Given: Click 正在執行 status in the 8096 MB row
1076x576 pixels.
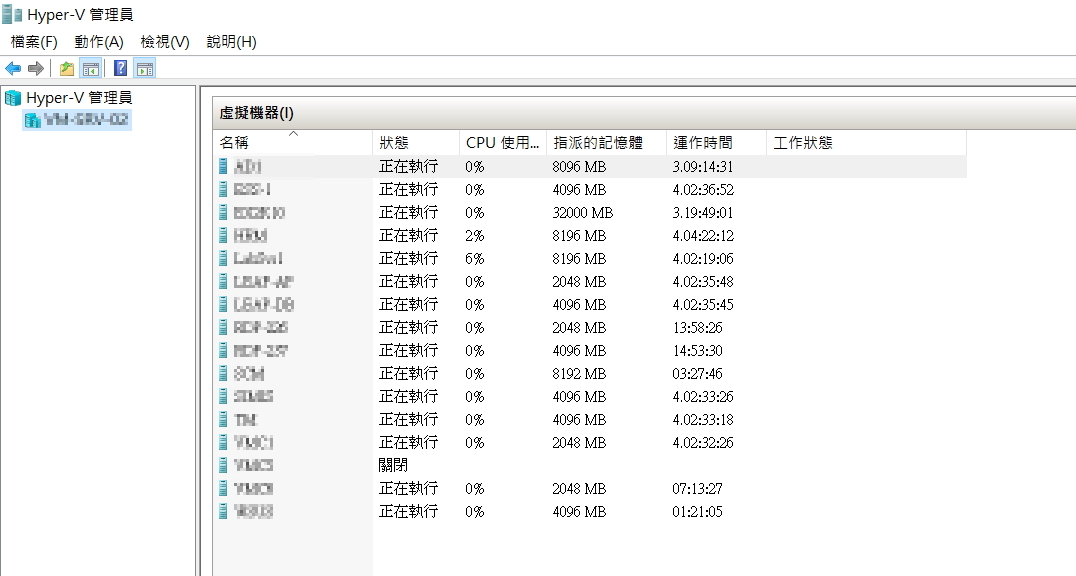Looking at the screenshot, I should [x=408, y=166].
